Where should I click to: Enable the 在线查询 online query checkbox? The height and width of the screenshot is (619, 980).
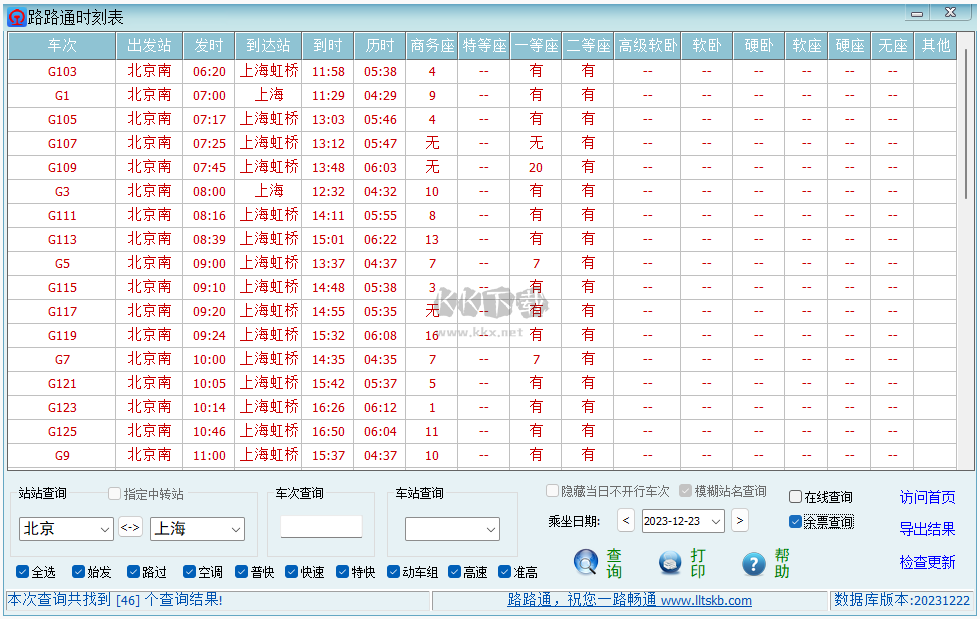(x=796, y=497)
